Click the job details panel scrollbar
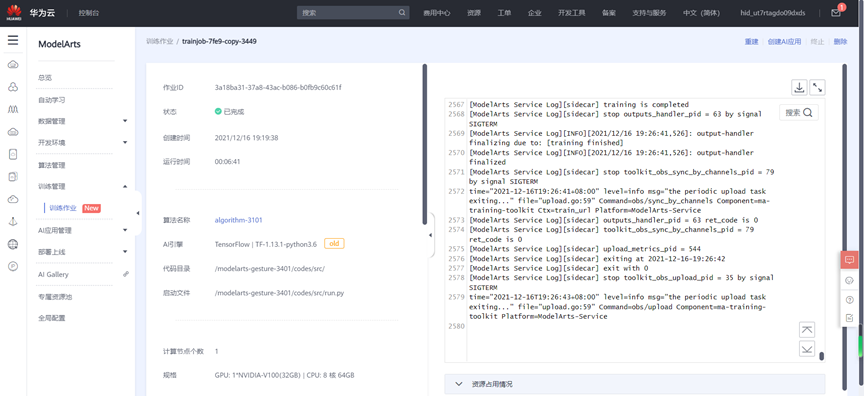This screenshot has width=864, height=396. click(x=424, y=144)
